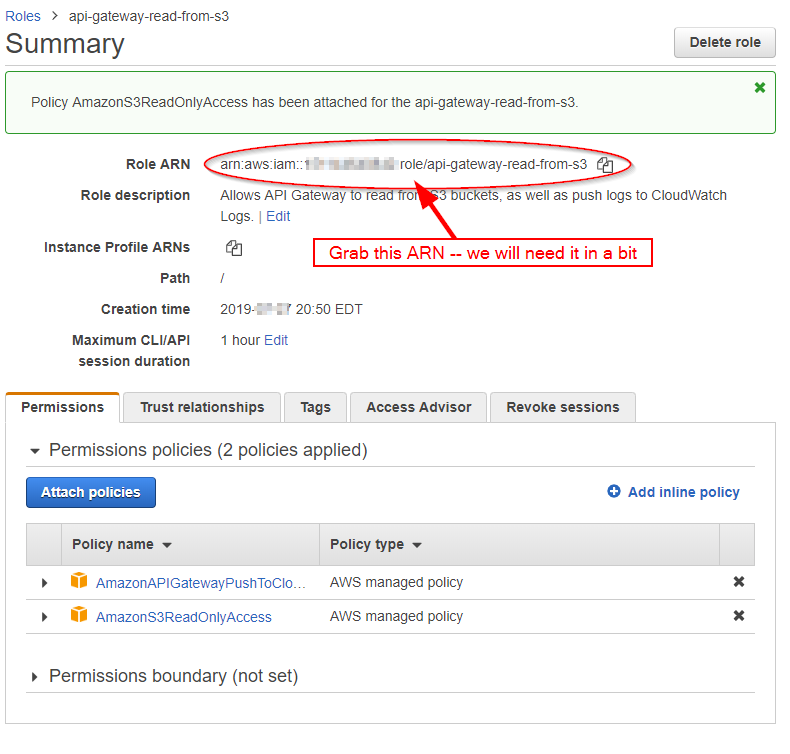
Task: Click the Attach policies button
Action: [x=91, y=492]
